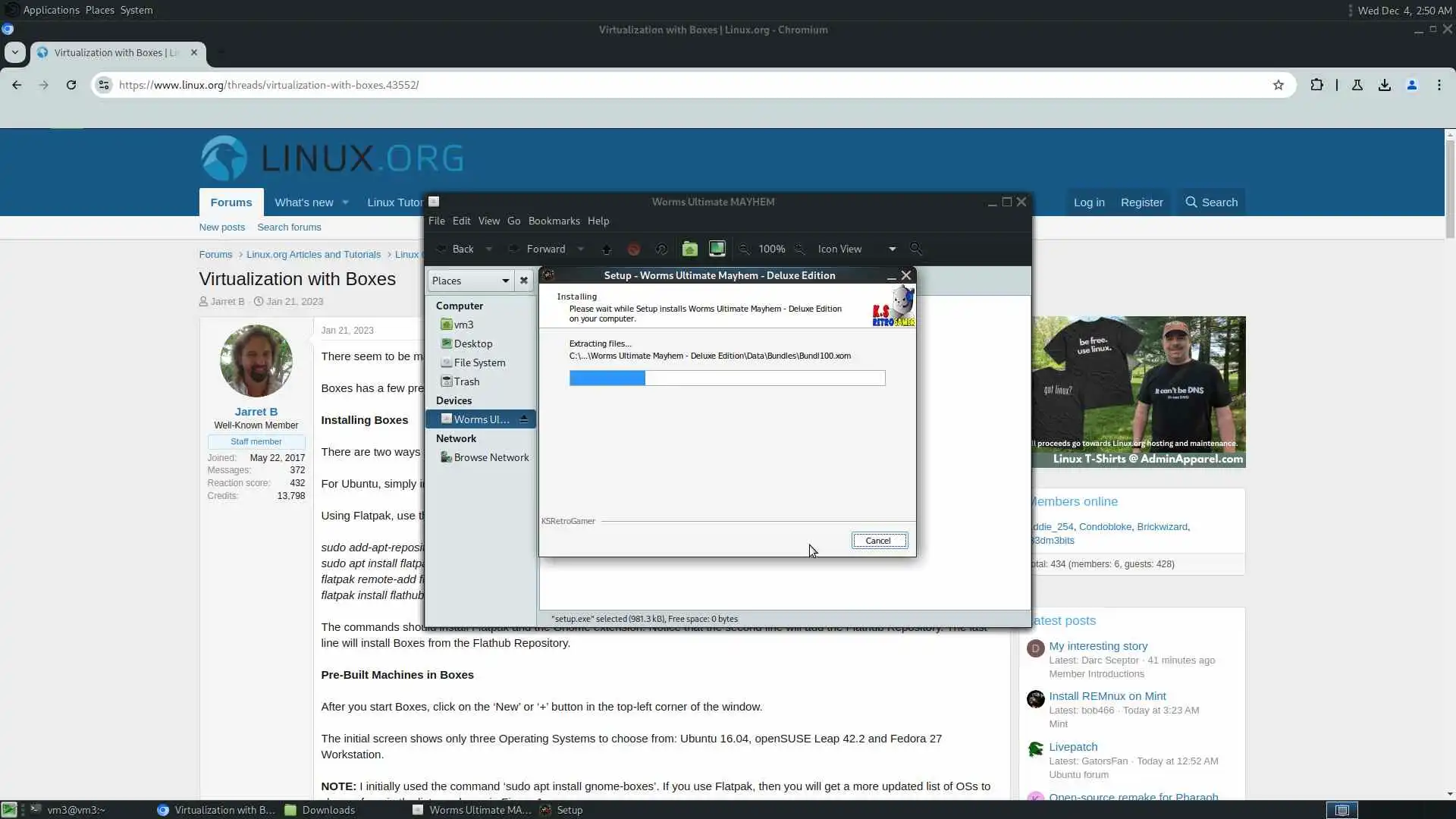Eject the Worms Ul... device
The height and width of the screenshot is (819, 1456).
click(523, 419)
